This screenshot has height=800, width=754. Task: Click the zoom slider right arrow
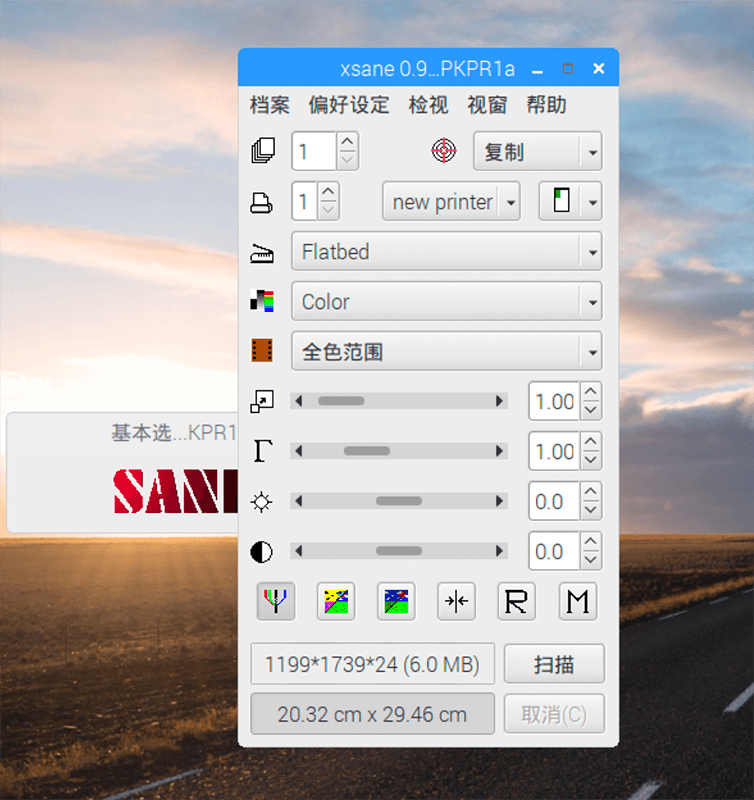(x=499, y=401)
